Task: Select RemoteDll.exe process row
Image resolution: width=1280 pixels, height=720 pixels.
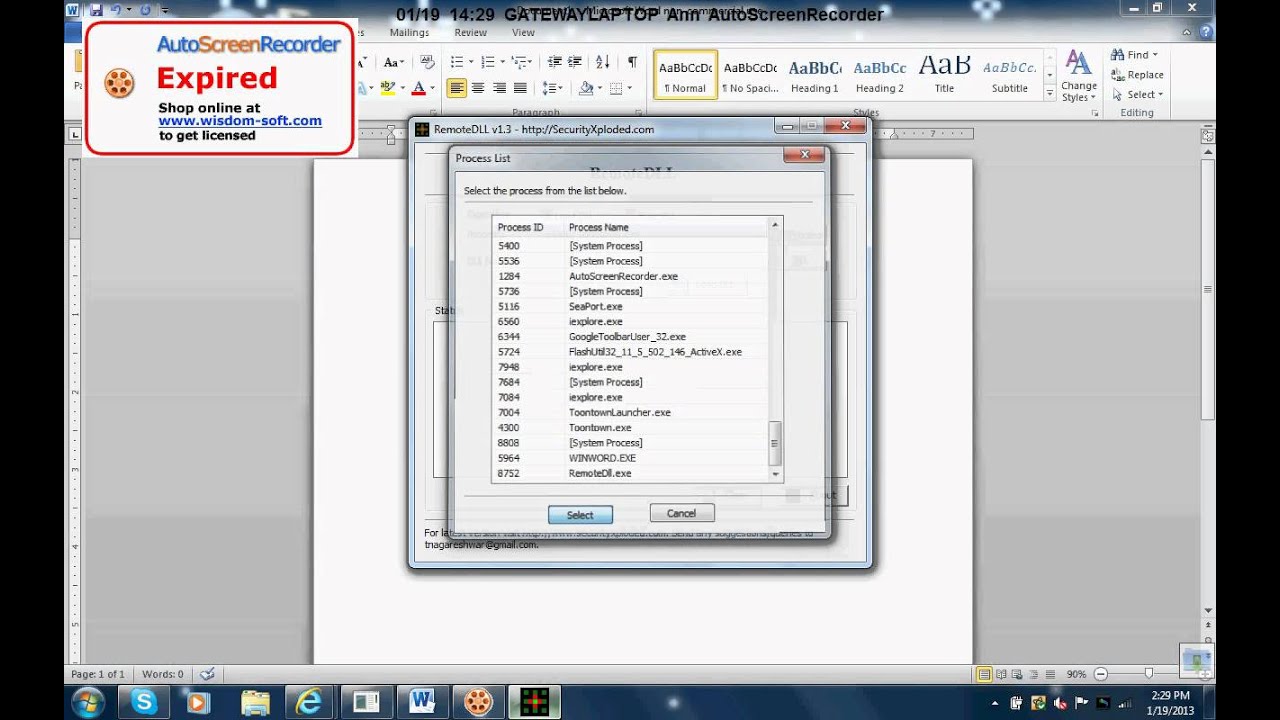Action: pyautogui.click(x=631, y=473)
